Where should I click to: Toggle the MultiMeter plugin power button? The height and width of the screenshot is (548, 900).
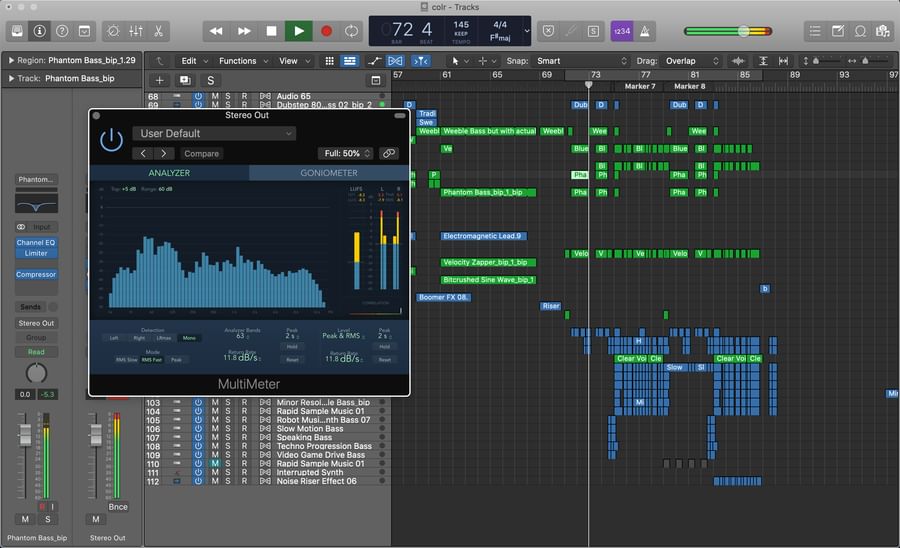(111, 140)
